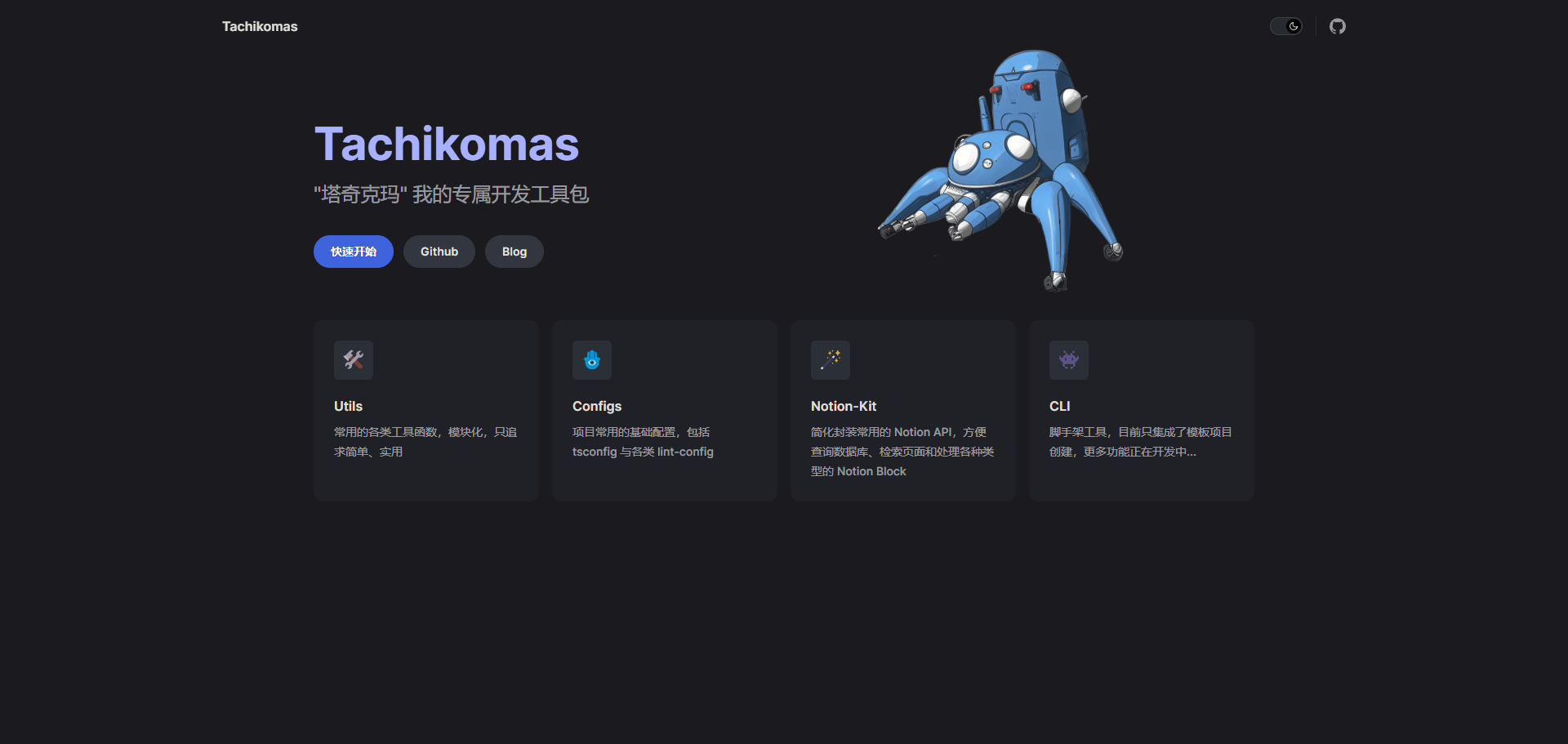Click the 快速开始 button

coord(354,252)
